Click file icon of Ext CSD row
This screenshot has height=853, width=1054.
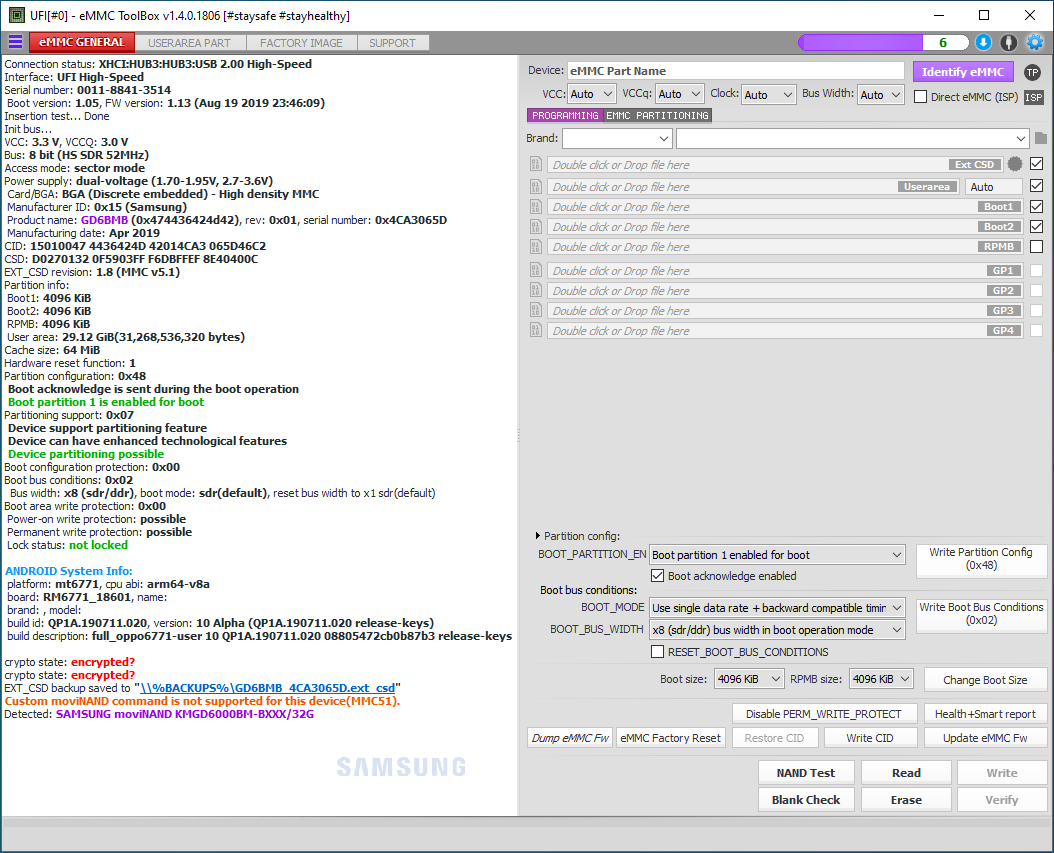click(x=536, y=164)
